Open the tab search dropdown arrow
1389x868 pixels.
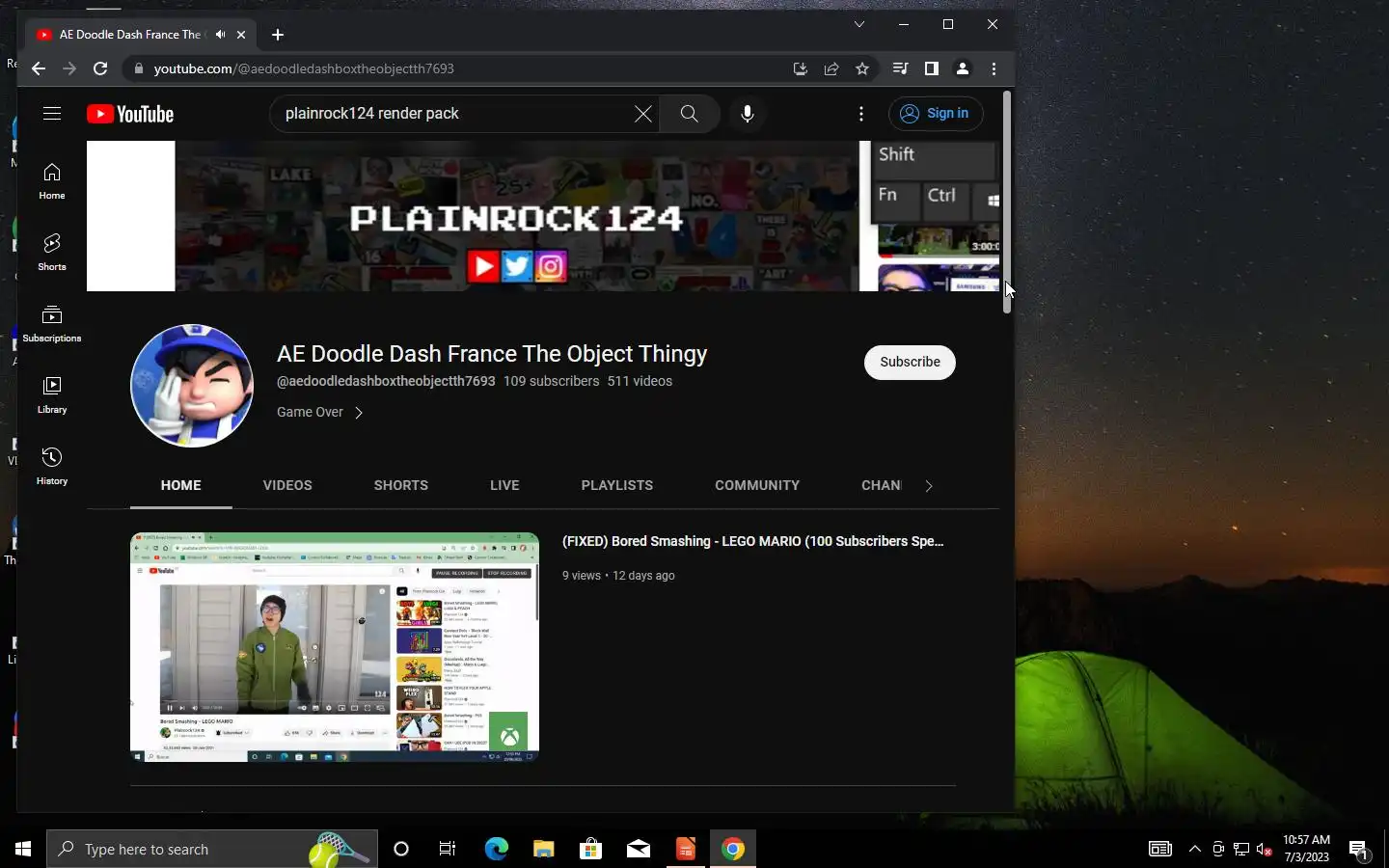(858, 24)
